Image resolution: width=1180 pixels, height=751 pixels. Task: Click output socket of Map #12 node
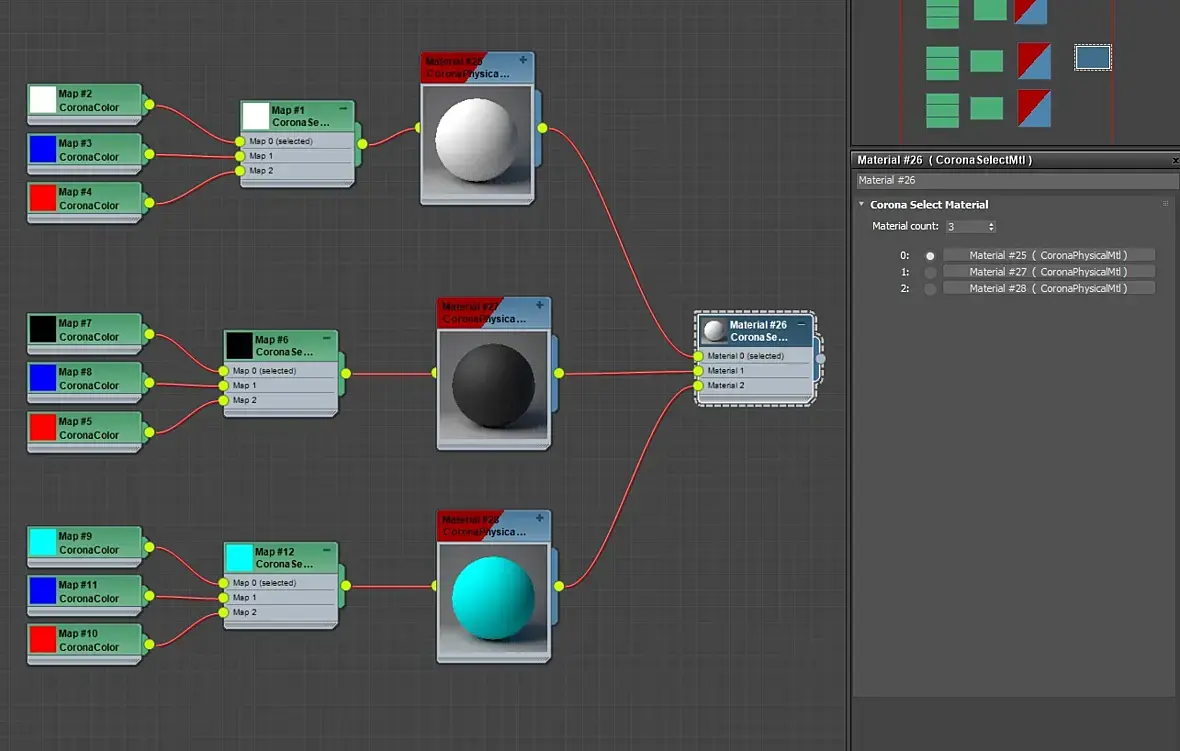(345, 585)
